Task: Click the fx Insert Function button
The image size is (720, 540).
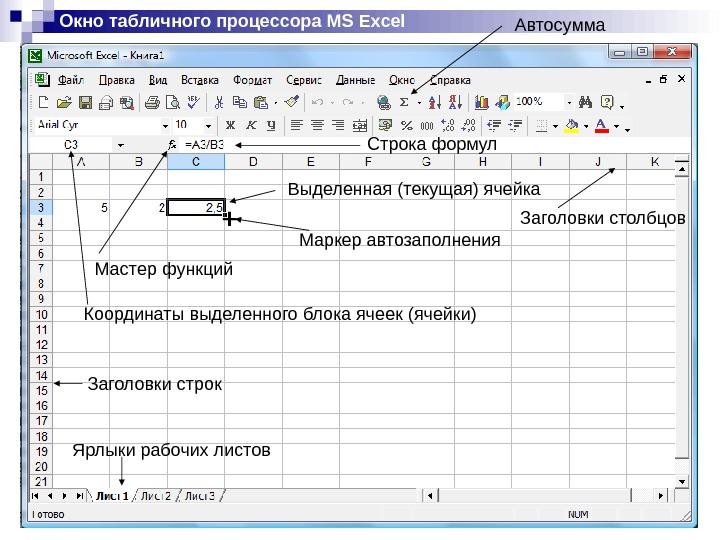Action: [172, 145]
